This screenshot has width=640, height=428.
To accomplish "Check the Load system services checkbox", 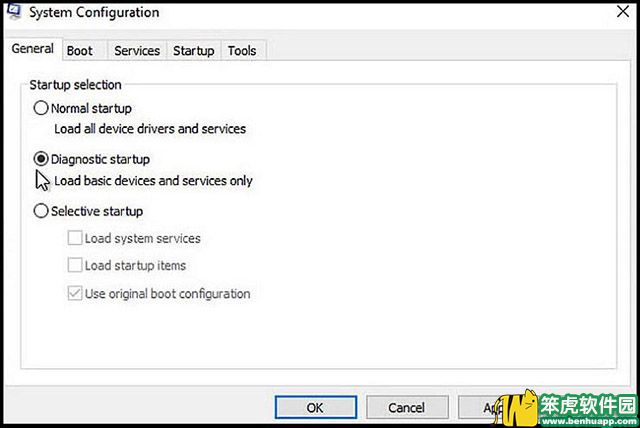I will click(x=75, y=238).
